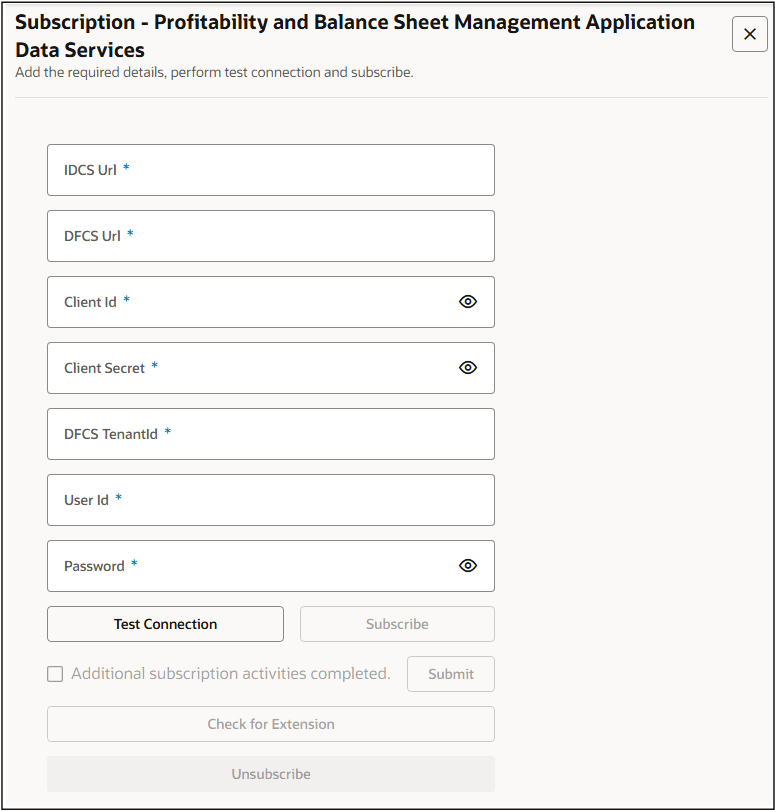775x812 pixels.
Task: Click into the Password field
Action: (250, 566)
